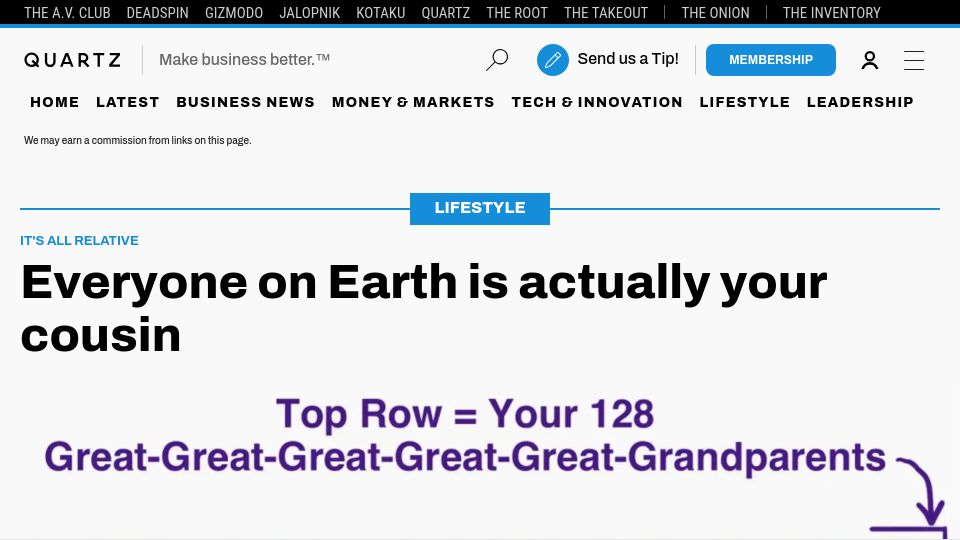Click the article headline about cousins

click(x=424, y=309)
